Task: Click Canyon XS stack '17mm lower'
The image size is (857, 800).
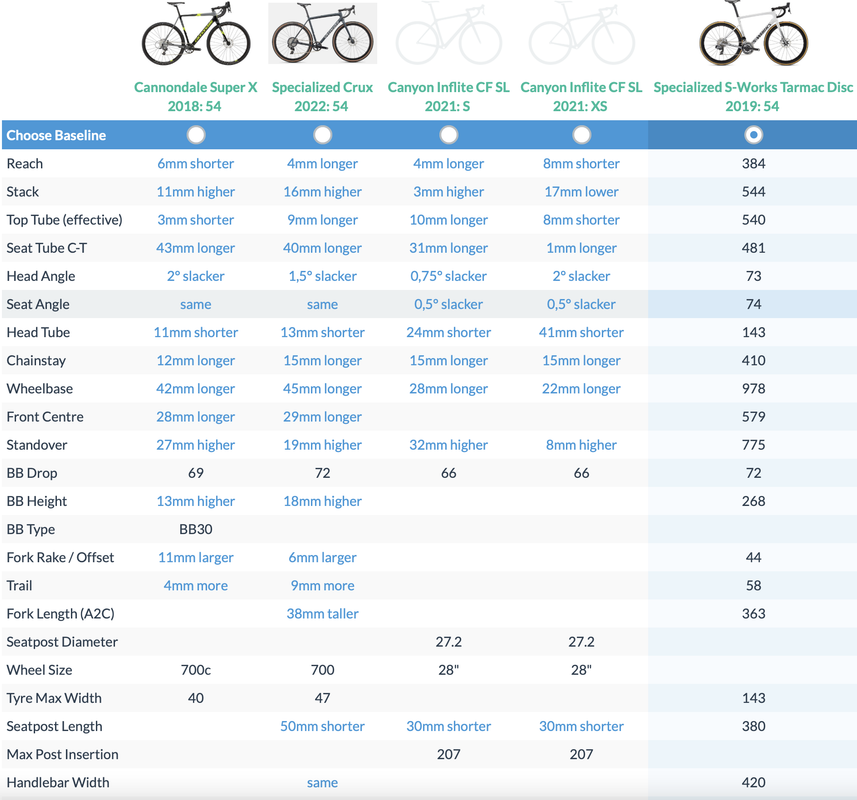Action: [x=582, y=192]
